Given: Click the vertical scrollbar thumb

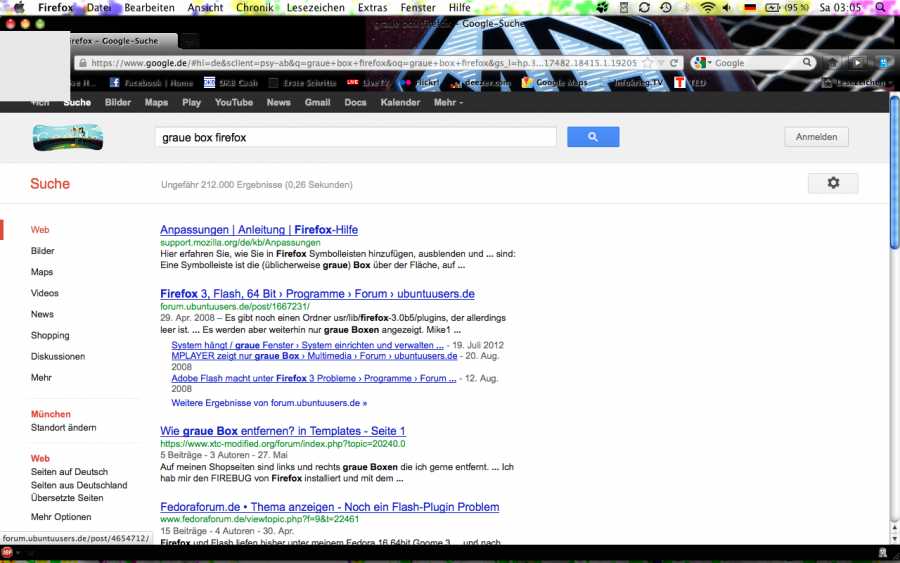Looking at the screenshot, I should (894, 172).
